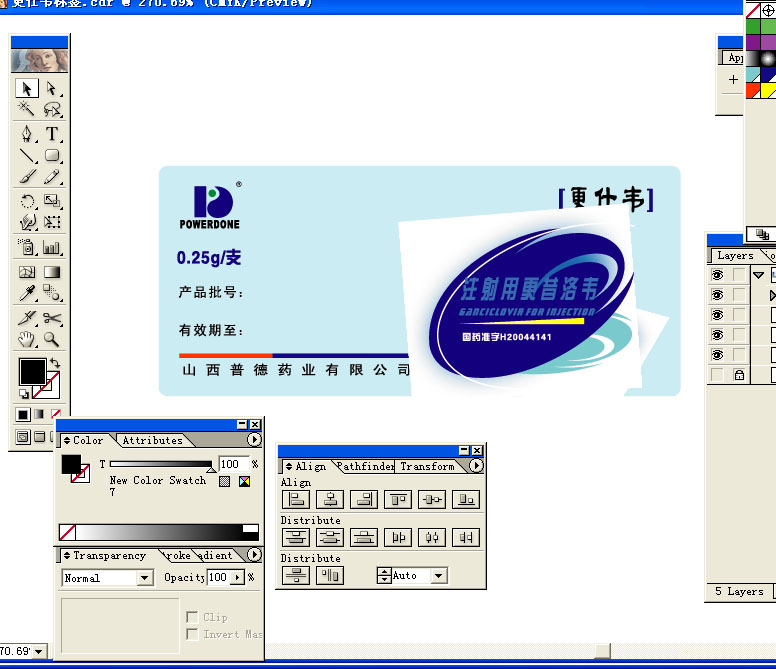Image resolution: width=776 pixels, height=669 pixels.
Task: Enable the Invert Mask checkbox
Action: tap(192, 634)
